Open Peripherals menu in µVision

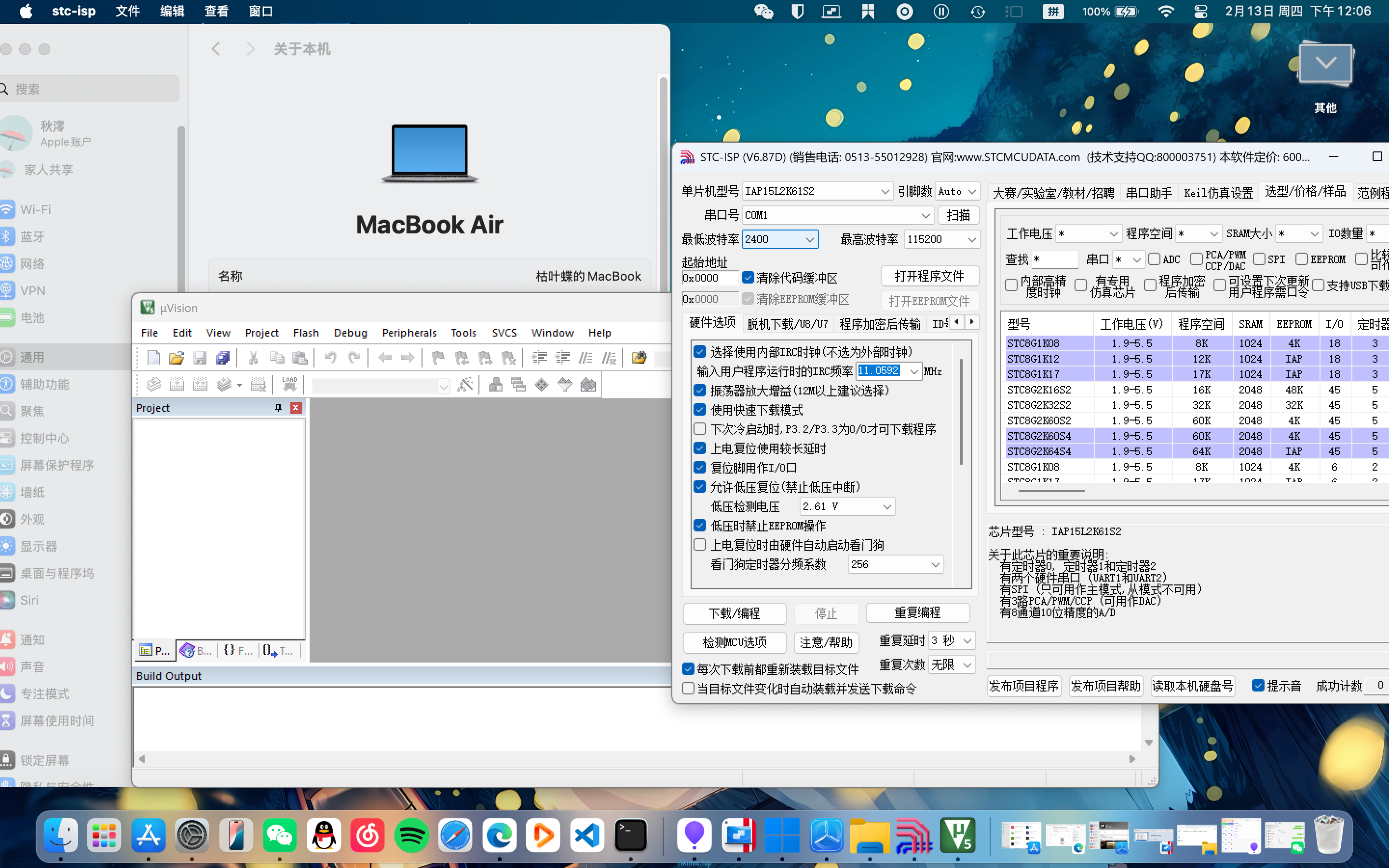(x=409, y=332)
